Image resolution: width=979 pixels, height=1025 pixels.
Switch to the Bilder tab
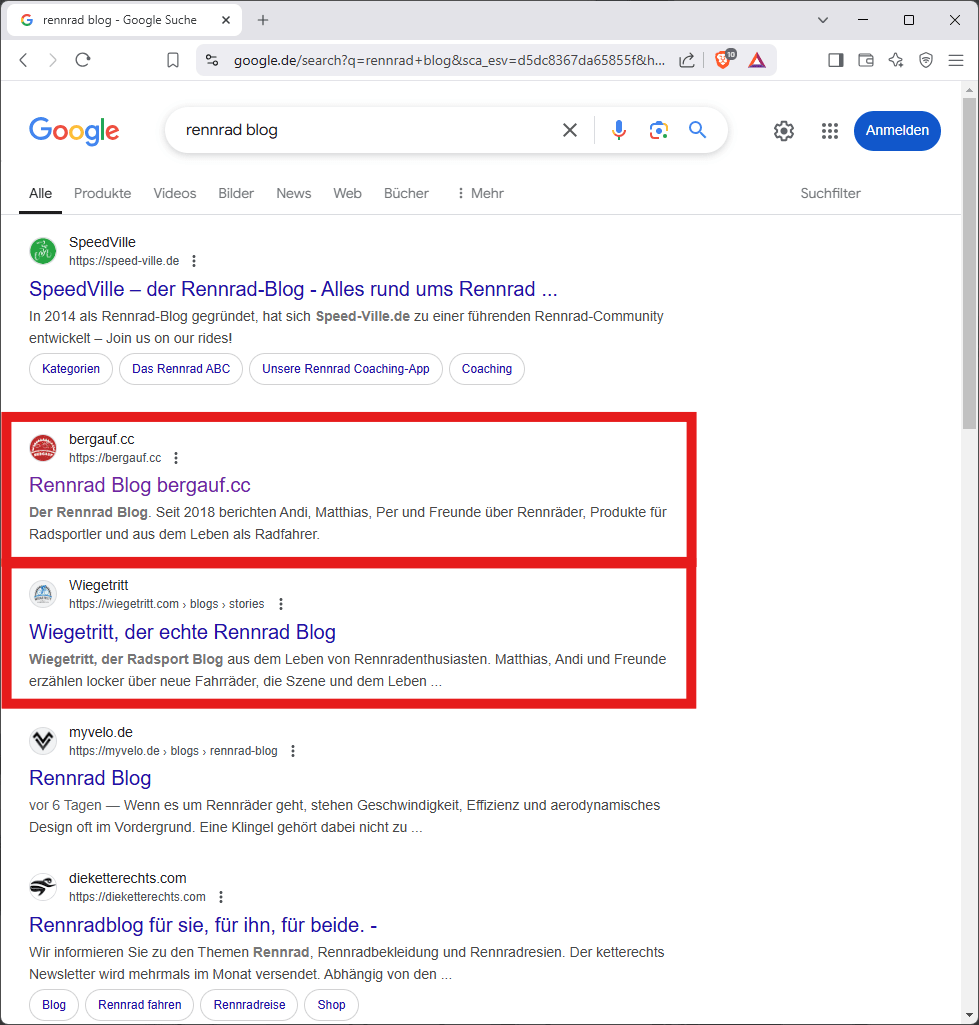coord(236,193)
